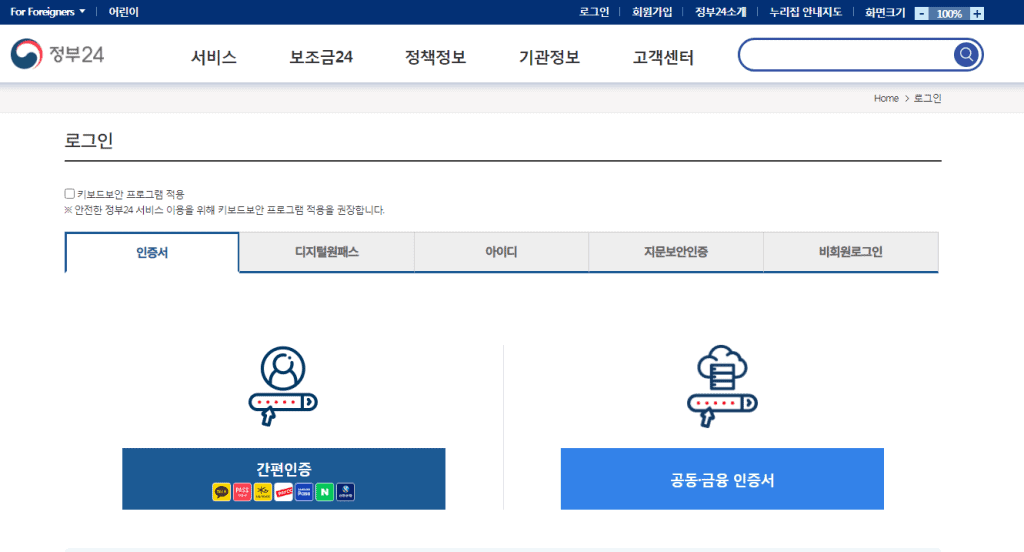Click the top 로그인 link
The width and height of the screenshot is (1024, 552).
click(594, 12)
